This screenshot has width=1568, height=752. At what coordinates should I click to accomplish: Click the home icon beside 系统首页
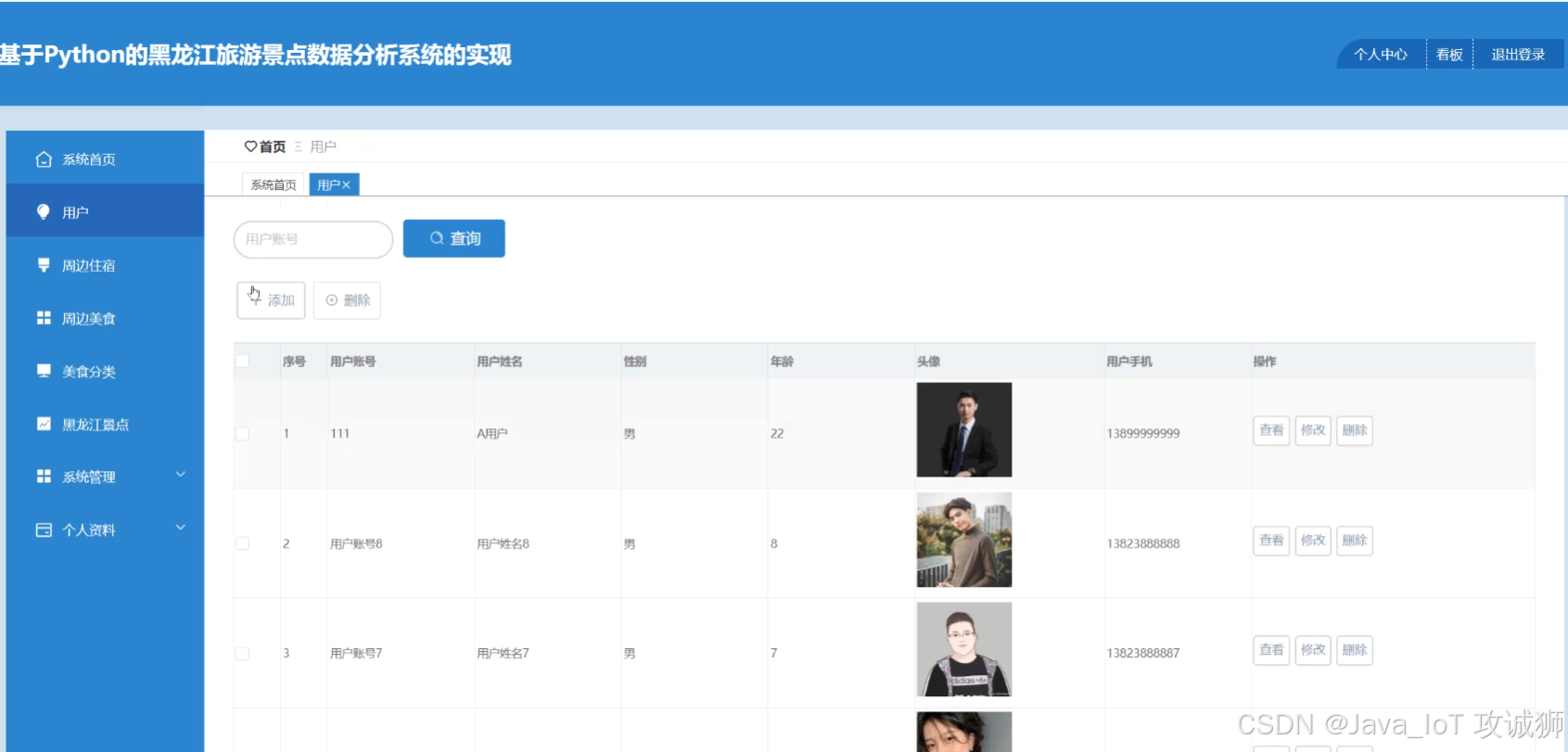click(44, 159)
